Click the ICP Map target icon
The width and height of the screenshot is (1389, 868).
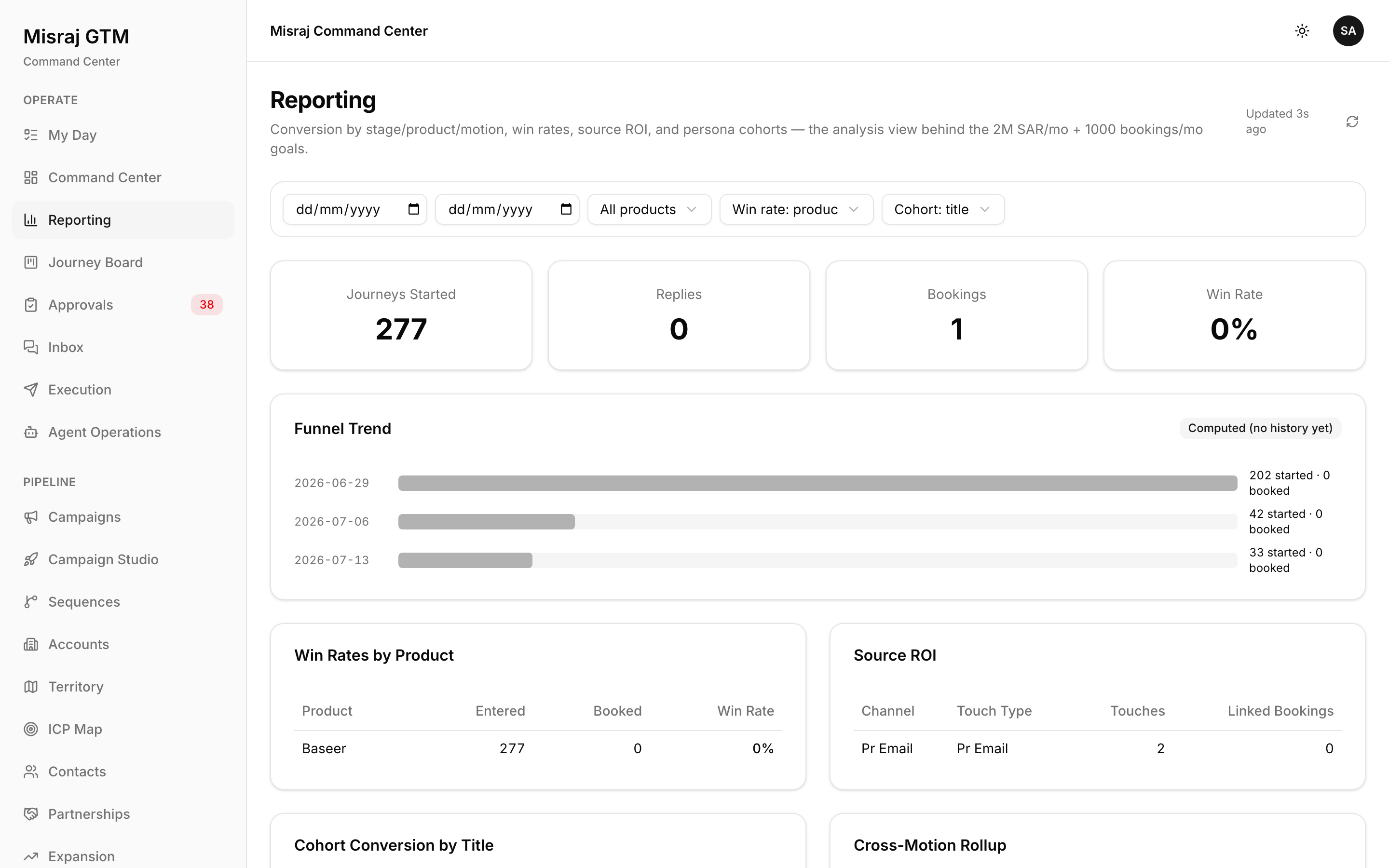[x=31, y=730]
